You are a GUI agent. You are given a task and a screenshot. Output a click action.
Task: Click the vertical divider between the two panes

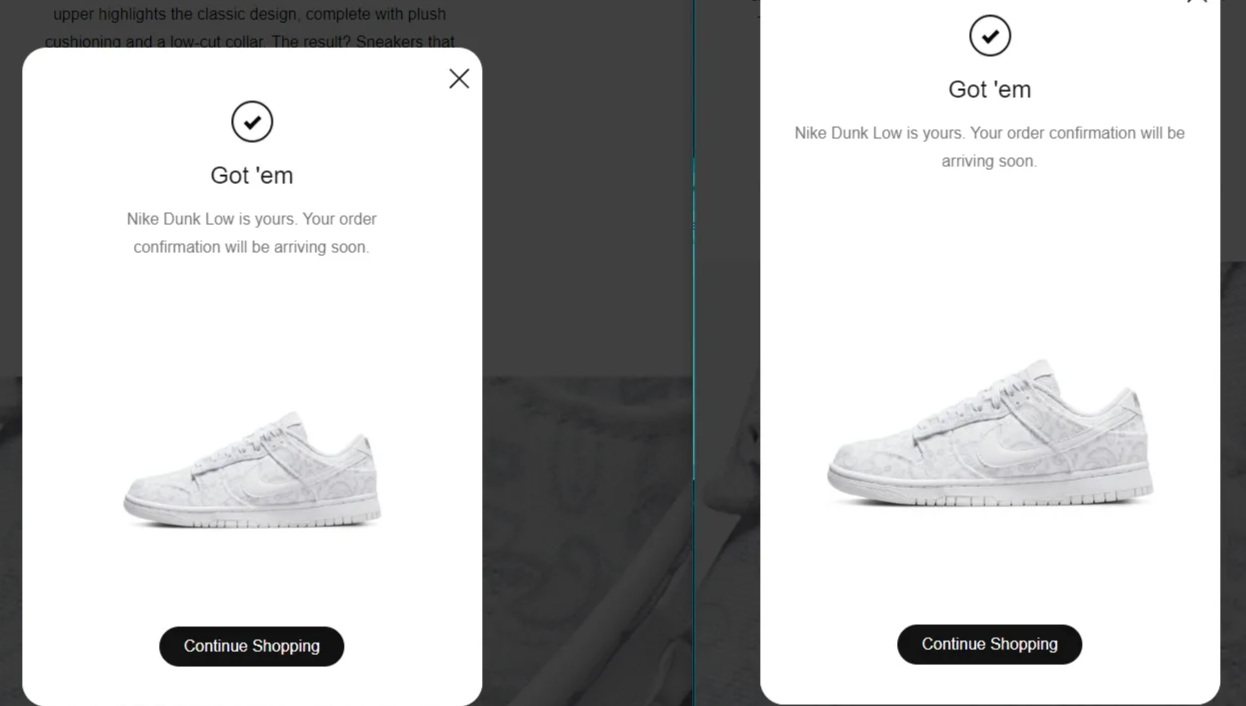click(694, 353)
